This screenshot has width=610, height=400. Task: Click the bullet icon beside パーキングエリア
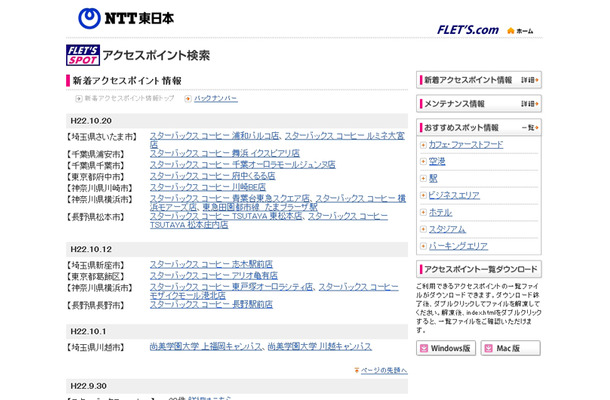pyautogui.click(x=423, y=246)
